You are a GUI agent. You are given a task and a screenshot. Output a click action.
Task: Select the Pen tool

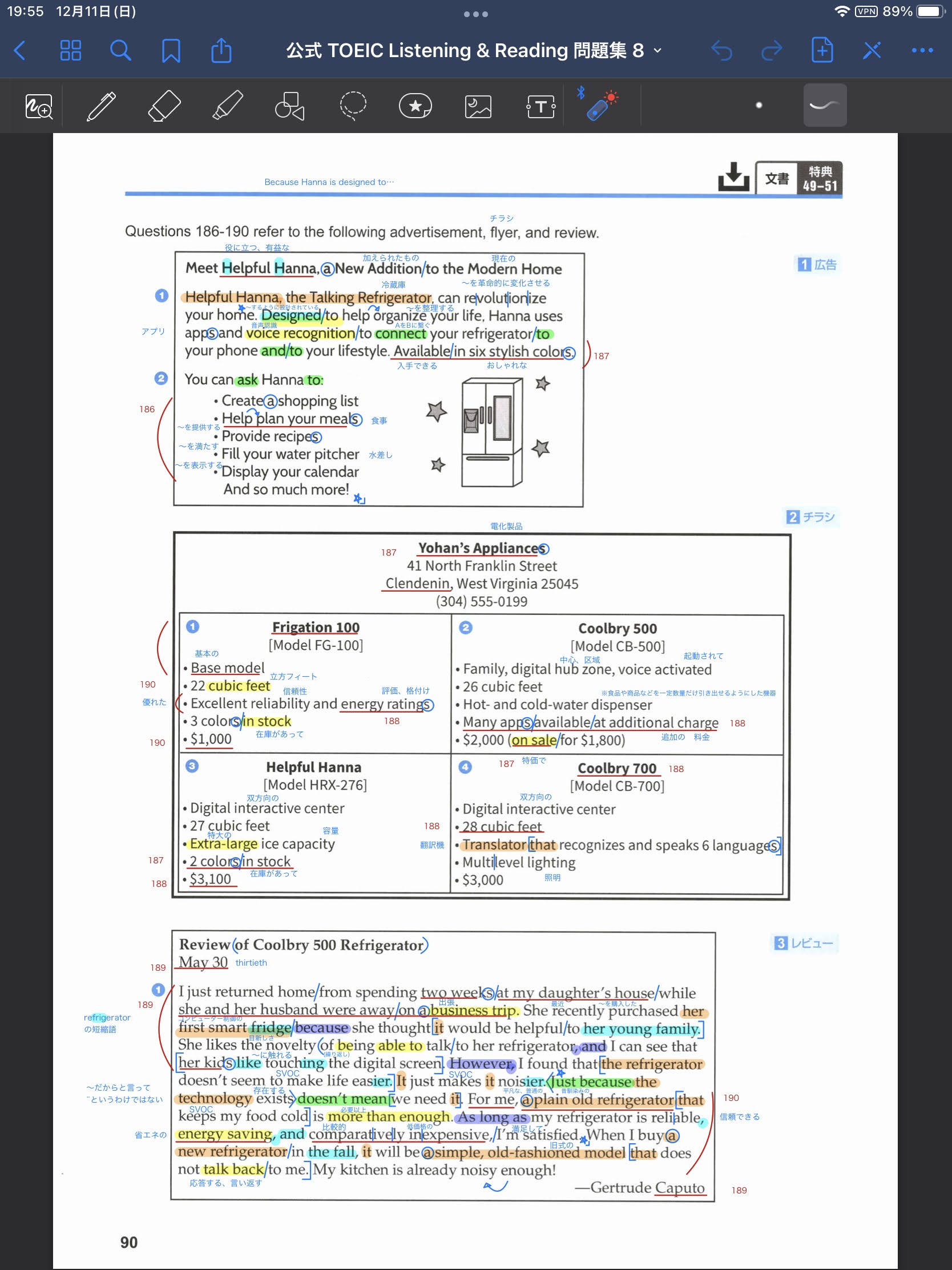pyautogui.click(x=101, y=106)
